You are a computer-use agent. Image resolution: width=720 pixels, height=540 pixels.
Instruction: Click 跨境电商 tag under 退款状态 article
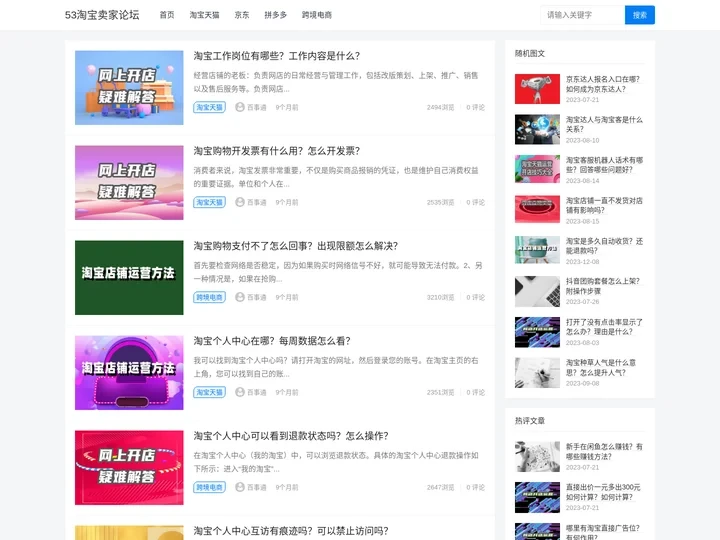tap(209, 487)
